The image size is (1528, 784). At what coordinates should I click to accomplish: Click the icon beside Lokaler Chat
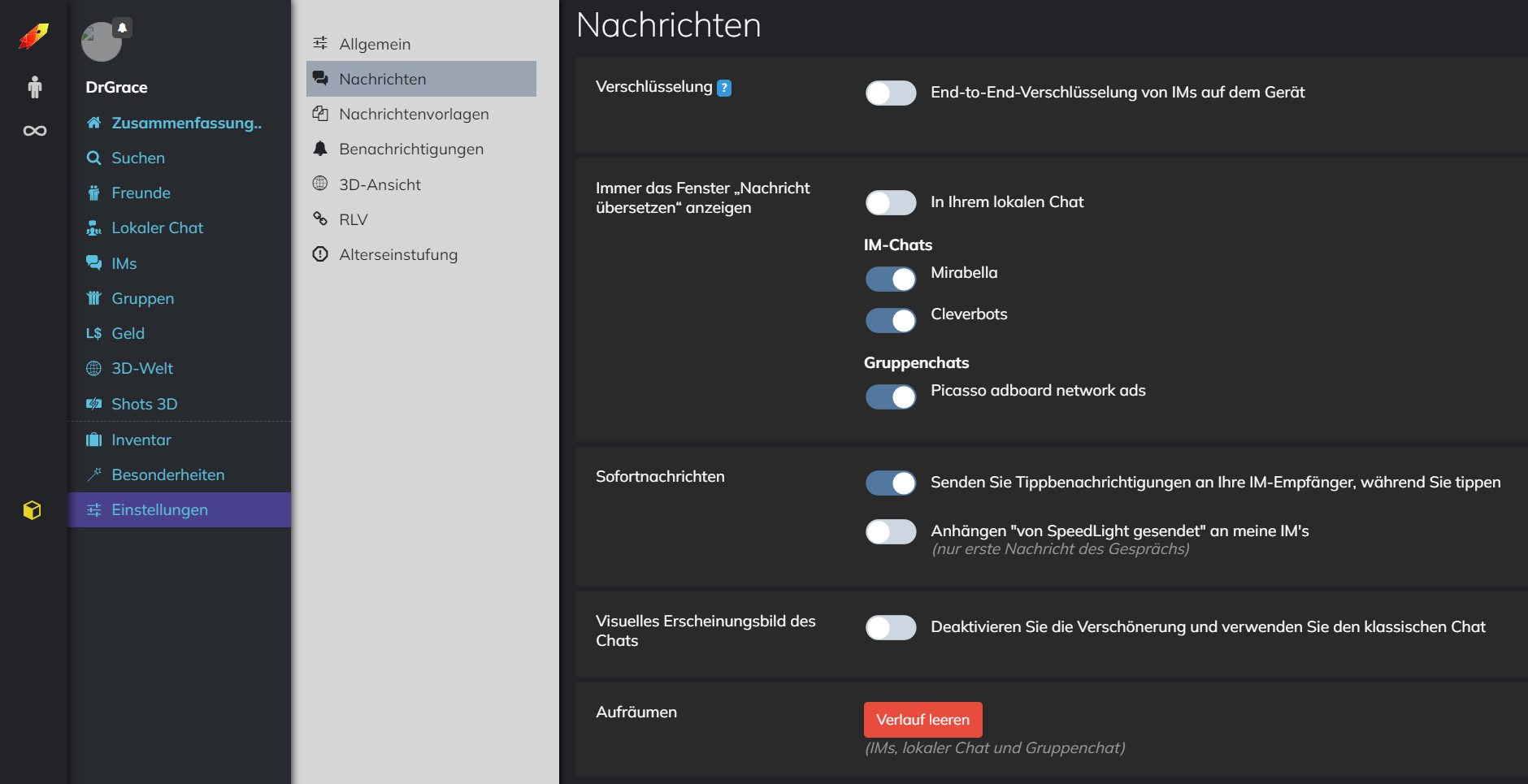(x=94, y=228)
